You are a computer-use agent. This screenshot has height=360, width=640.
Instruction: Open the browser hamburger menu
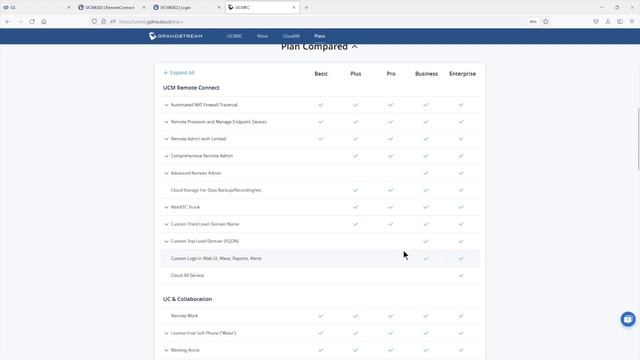coord(632,22)
